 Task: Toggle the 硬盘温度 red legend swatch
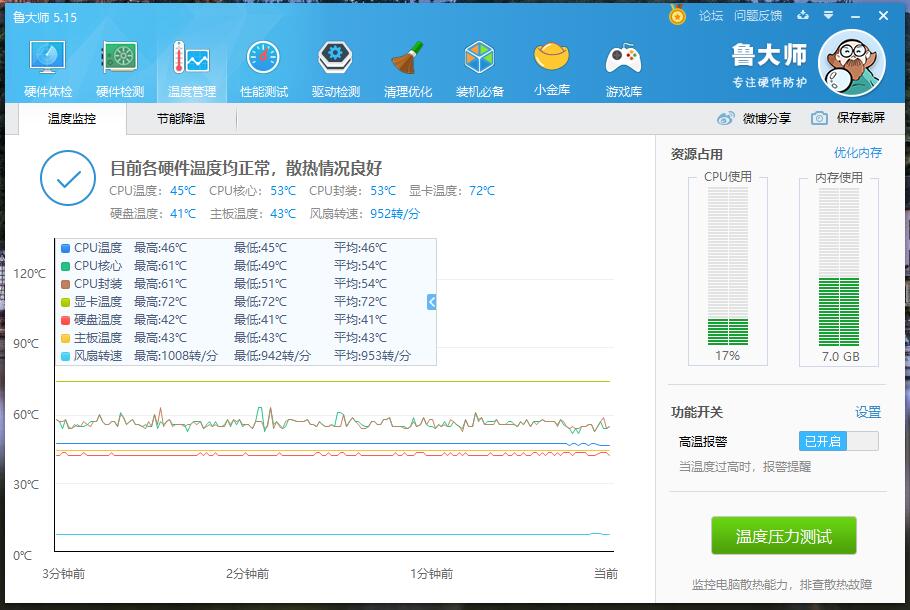tap(66, 320)
